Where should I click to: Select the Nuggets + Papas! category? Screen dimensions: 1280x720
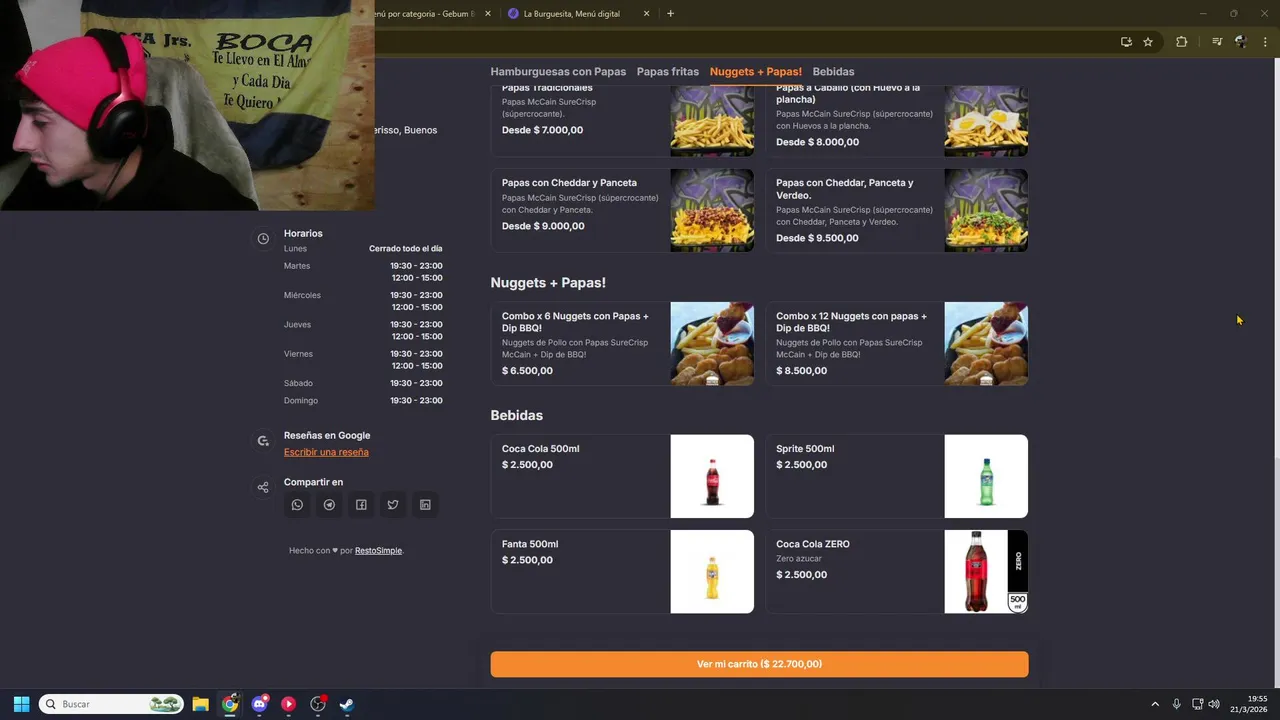756,72
